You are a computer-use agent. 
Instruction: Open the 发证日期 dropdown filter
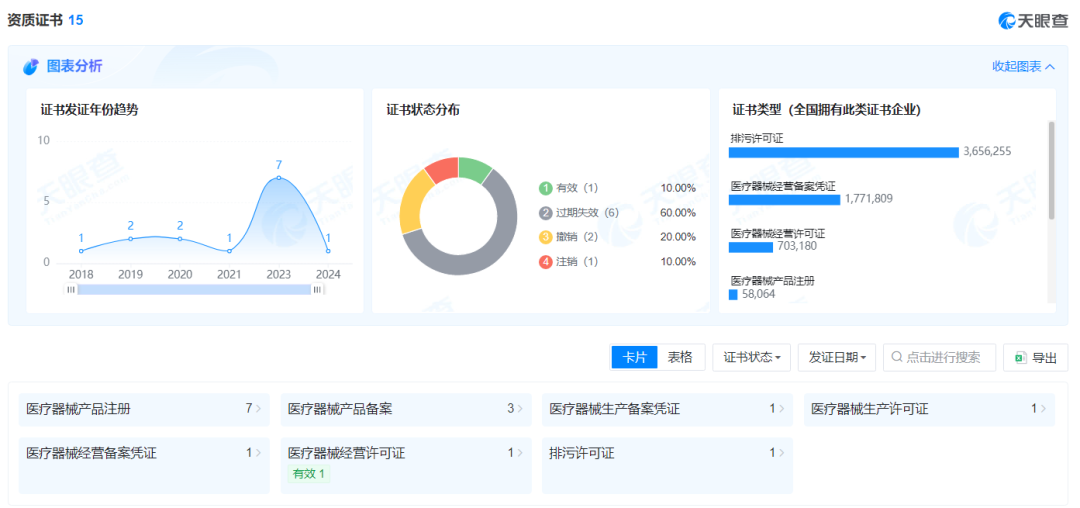tap(837, 357)
